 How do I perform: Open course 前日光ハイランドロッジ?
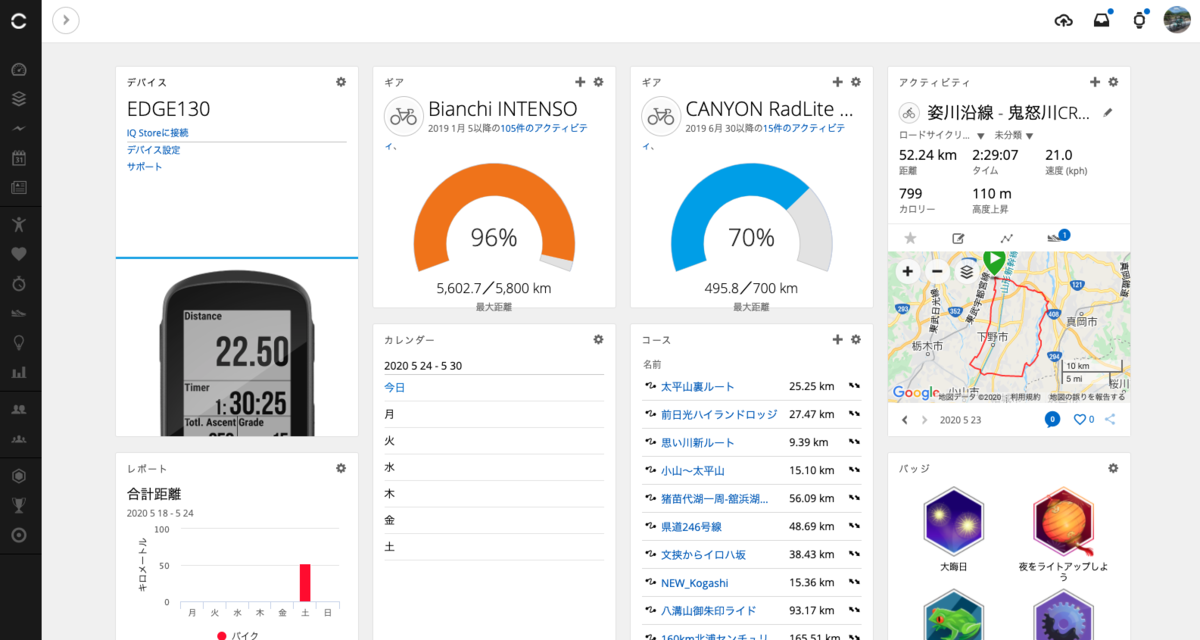tap(719, 414)
